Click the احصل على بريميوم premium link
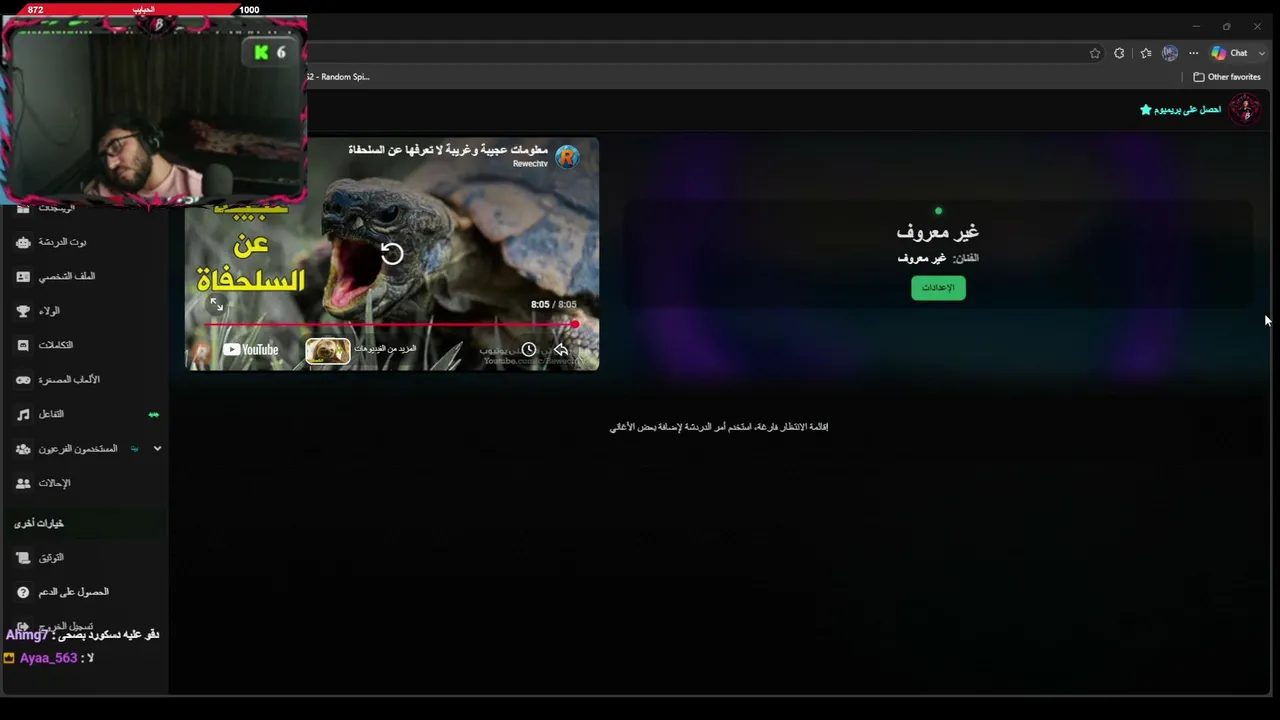The width and height of the screenshot is (1280, 720). coord(1180,109)
